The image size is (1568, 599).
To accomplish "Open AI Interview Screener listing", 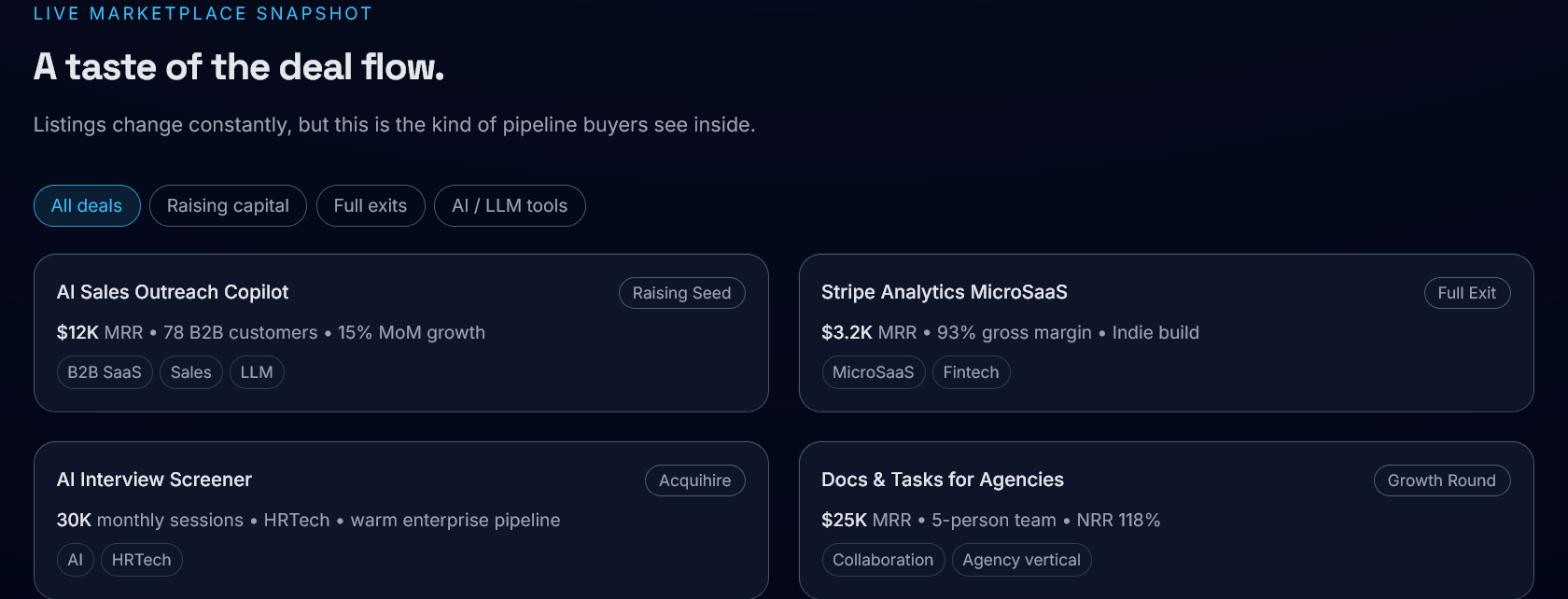I will pos(154,480).
